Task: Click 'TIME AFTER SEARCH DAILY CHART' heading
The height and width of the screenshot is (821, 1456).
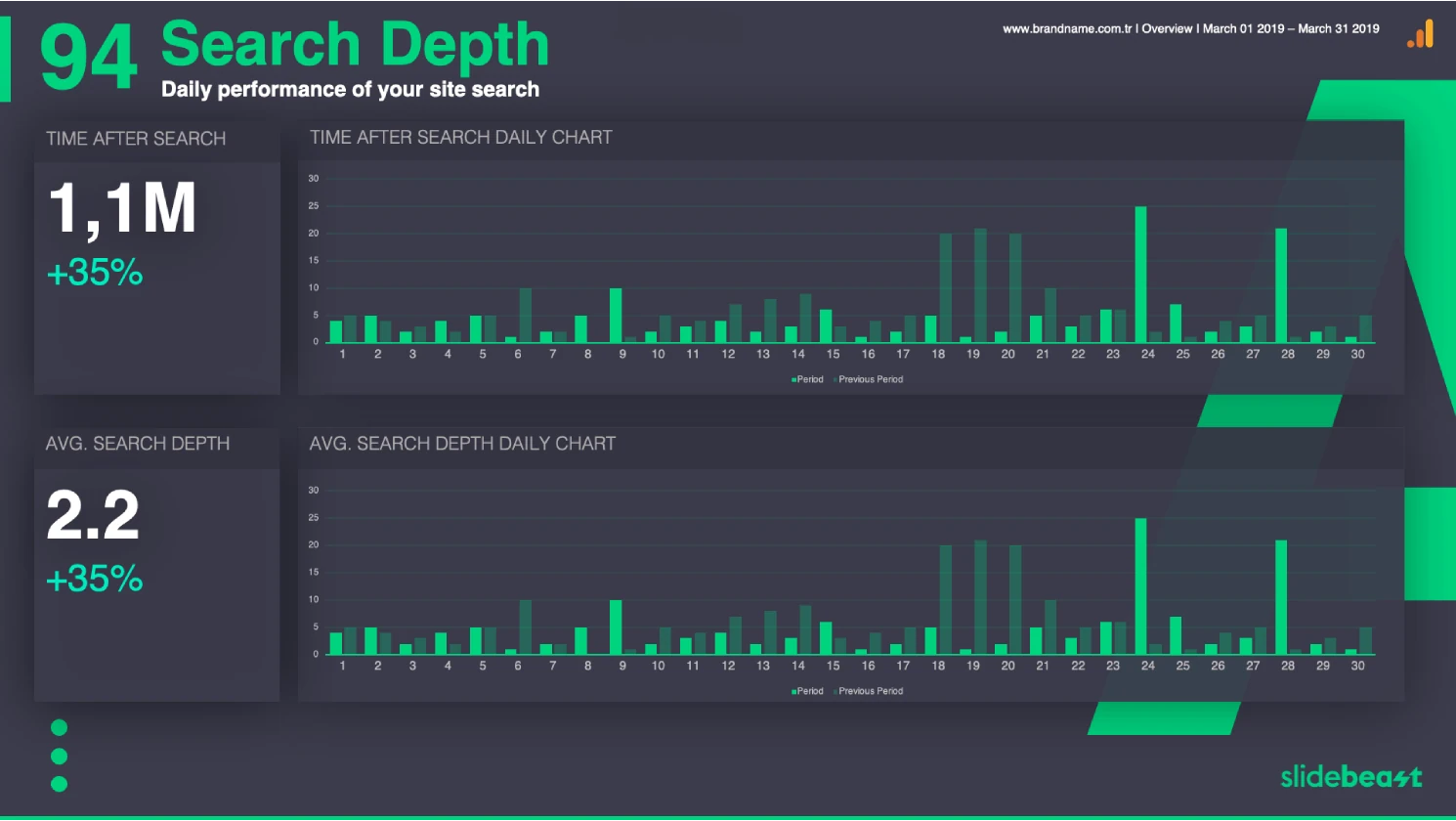Action: pyautogui.click(x=461, y=138)
